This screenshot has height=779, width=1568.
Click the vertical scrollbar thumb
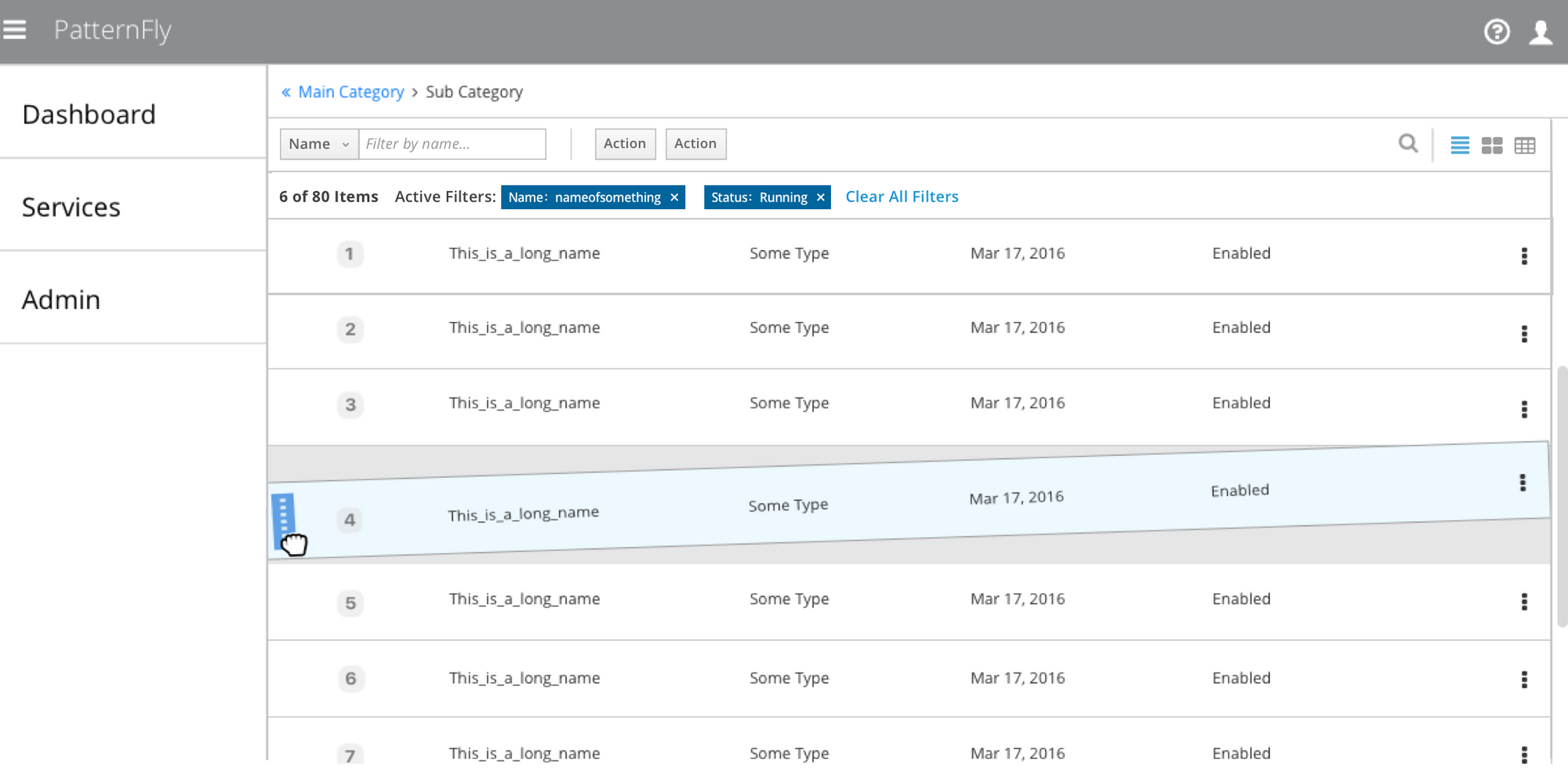click(1562, 495)
